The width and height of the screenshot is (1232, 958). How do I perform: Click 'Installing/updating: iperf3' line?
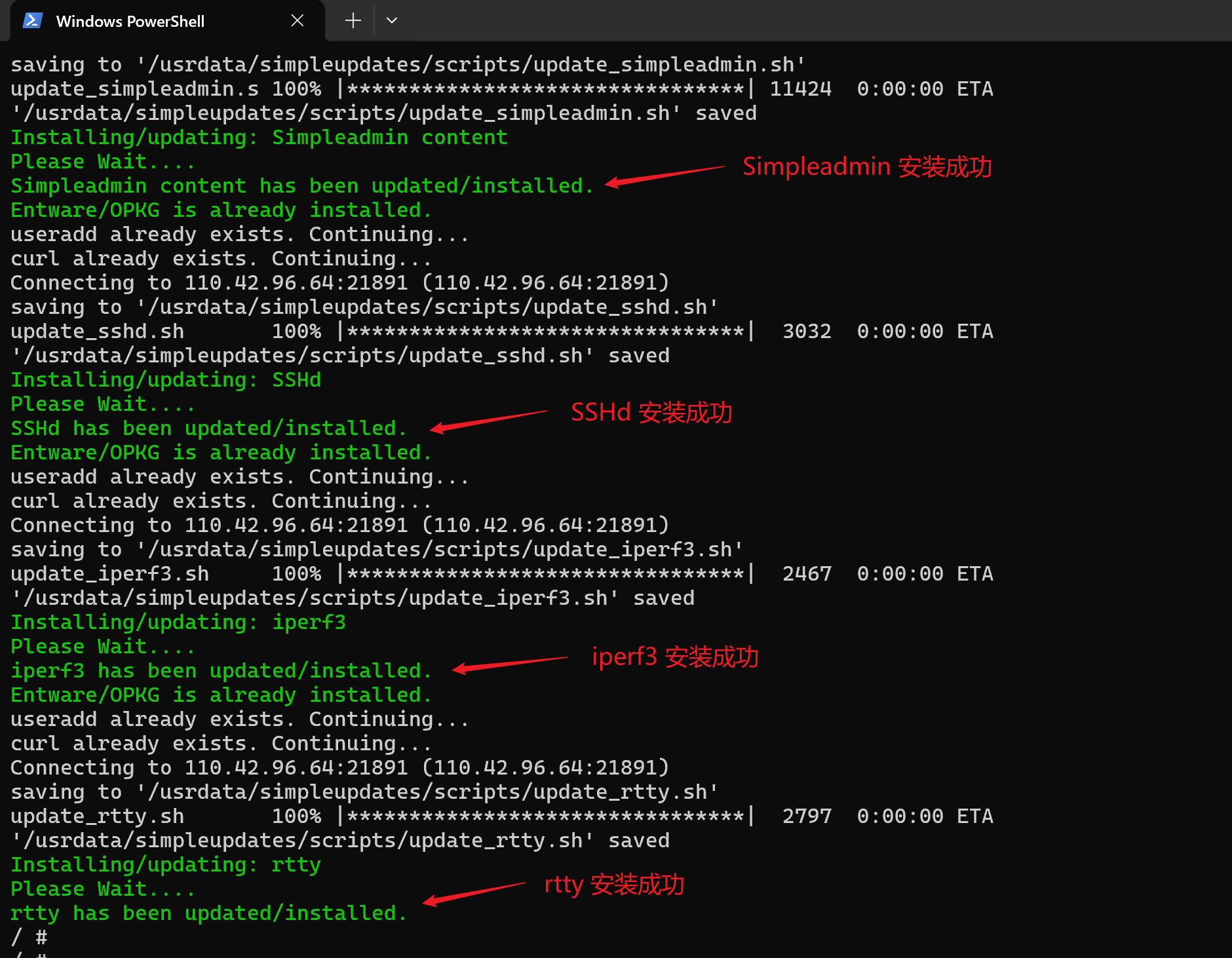coord(178,623)
